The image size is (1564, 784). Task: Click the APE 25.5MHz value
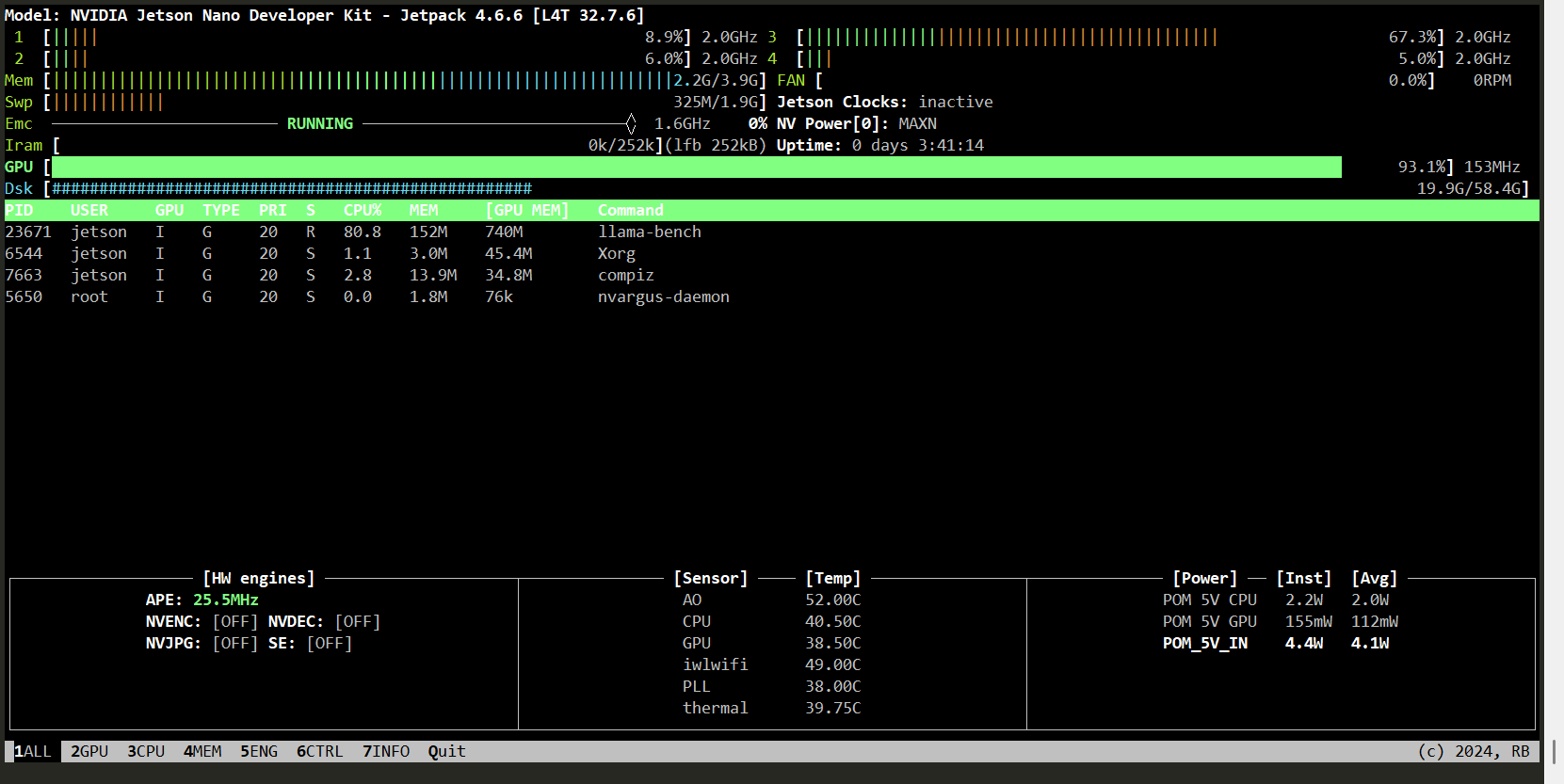click(226, 600)
